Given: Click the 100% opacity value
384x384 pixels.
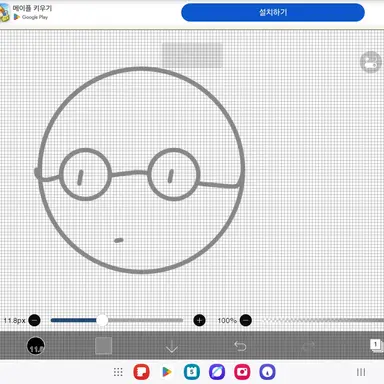Looking at the screenshot, I should click(x=227, y=320).
